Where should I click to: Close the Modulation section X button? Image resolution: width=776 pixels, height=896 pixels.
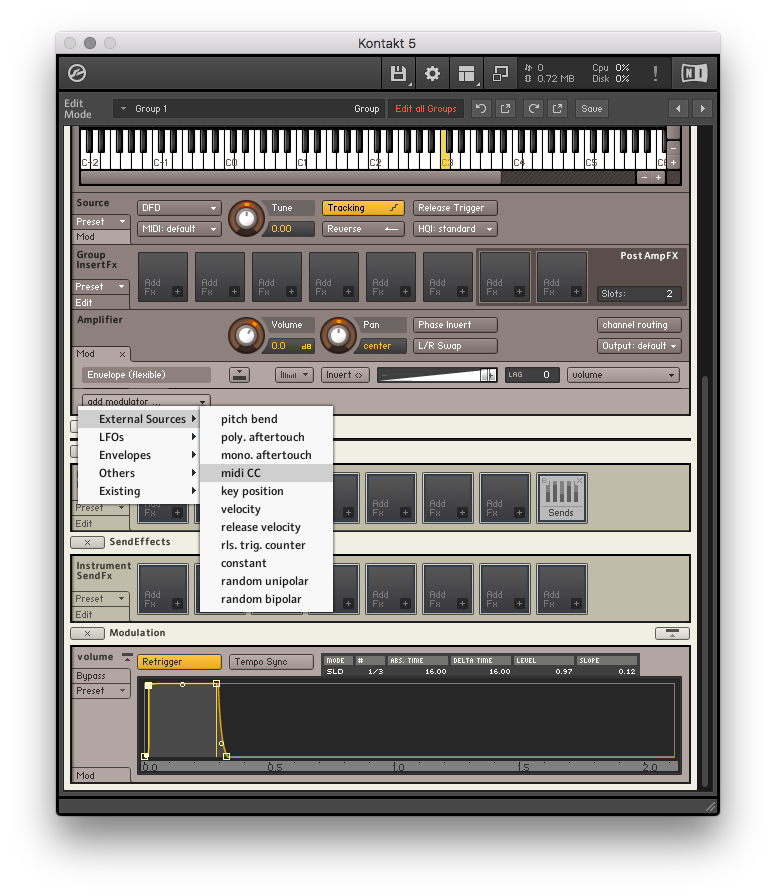[x=87, y=633]
